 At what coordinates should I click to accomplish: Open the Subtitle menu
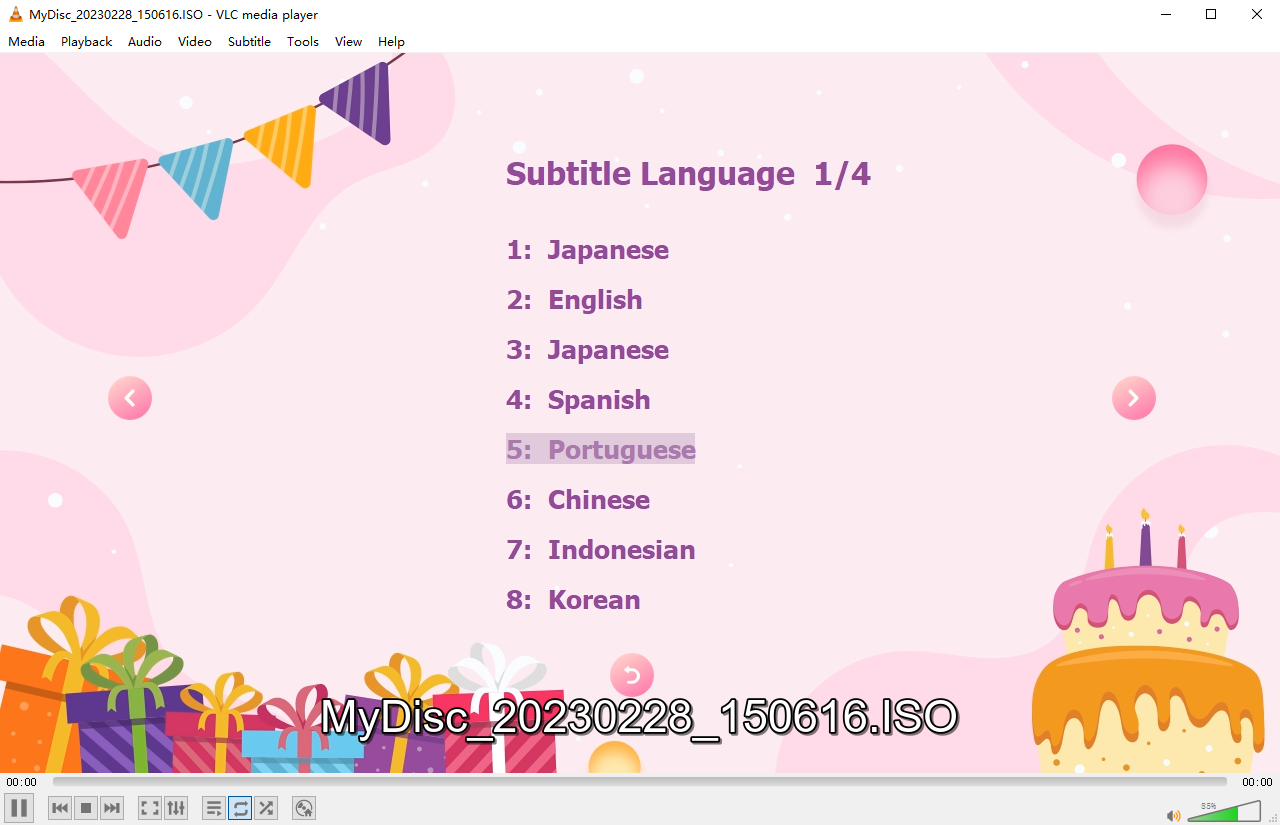pyautogui.click(x=249, y=41)
